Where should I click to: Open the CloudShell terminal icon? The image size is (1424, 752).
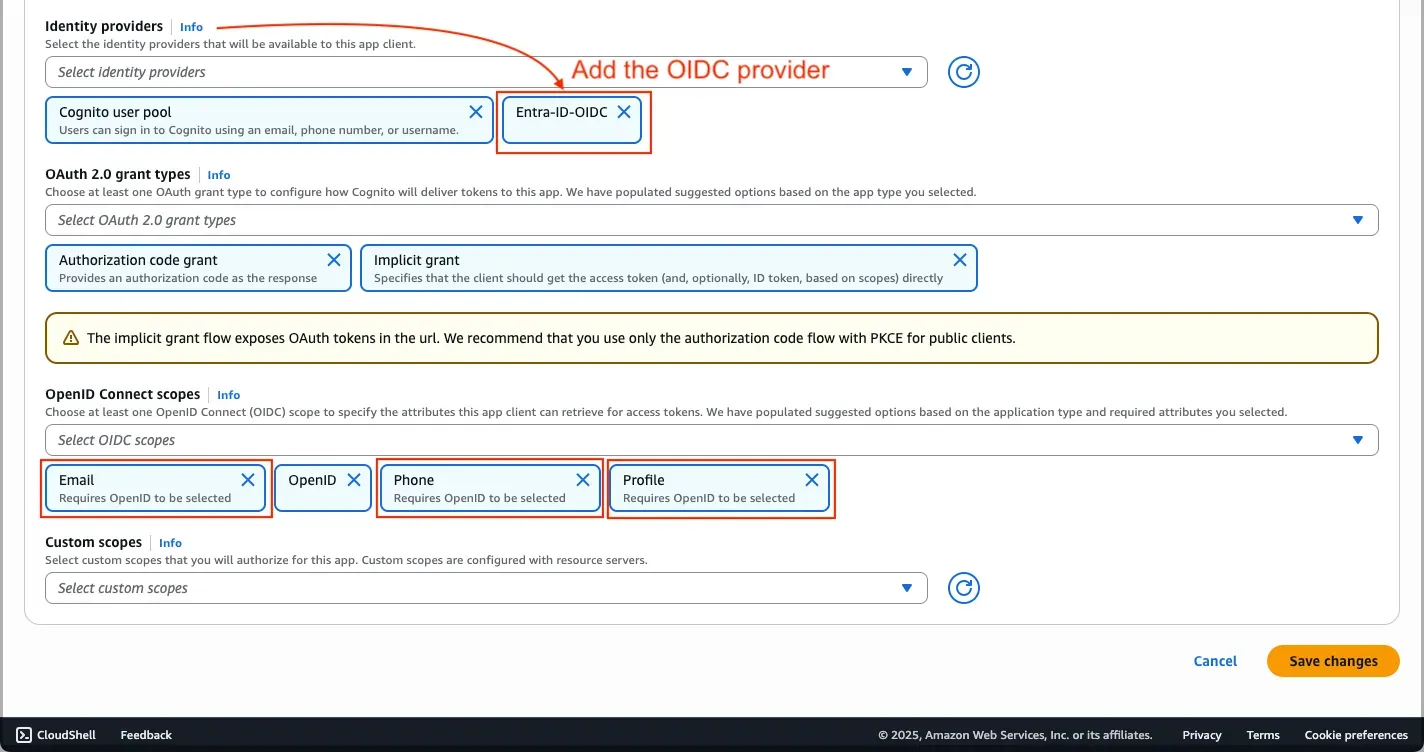click(x=24, y=735)
